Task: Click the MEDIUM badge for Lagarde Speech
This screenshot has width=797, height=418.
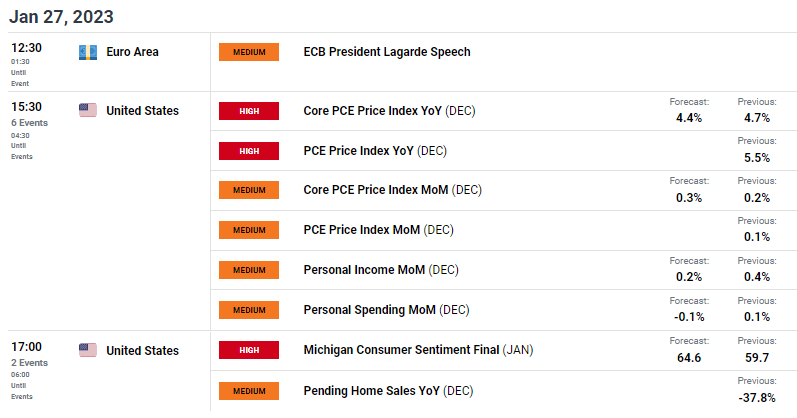Action: pos(249,52)
